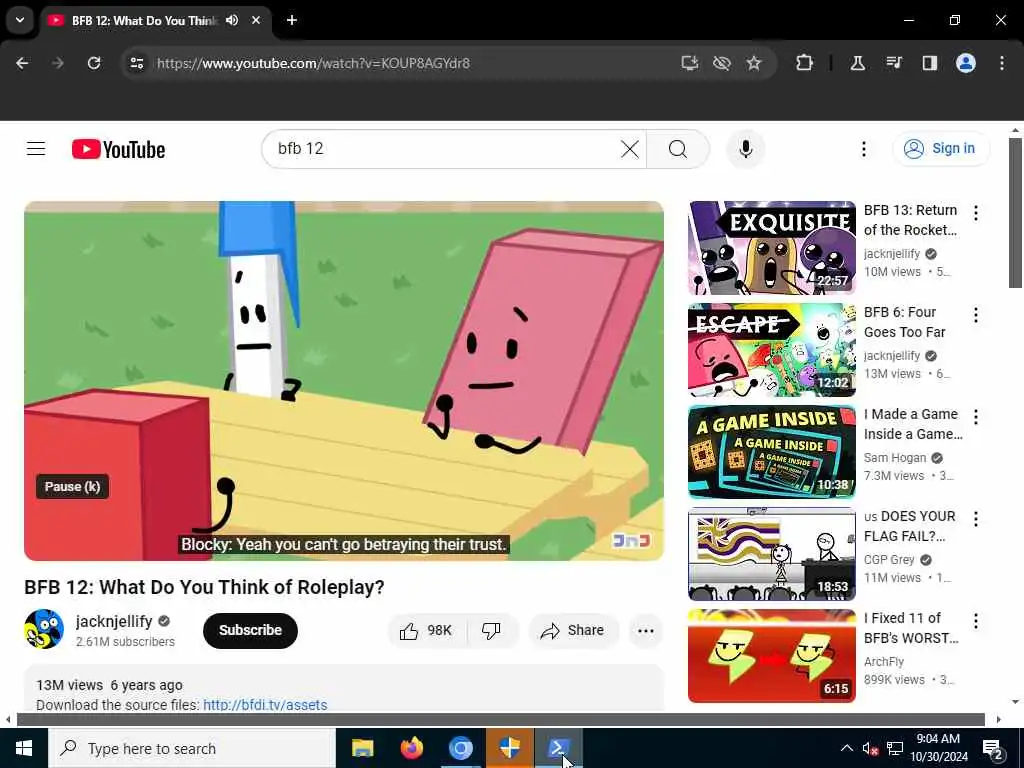Bookmark this page with the star
This screenshot has height=768, width=1024.
pyautogui.click(x=754, y=63)
